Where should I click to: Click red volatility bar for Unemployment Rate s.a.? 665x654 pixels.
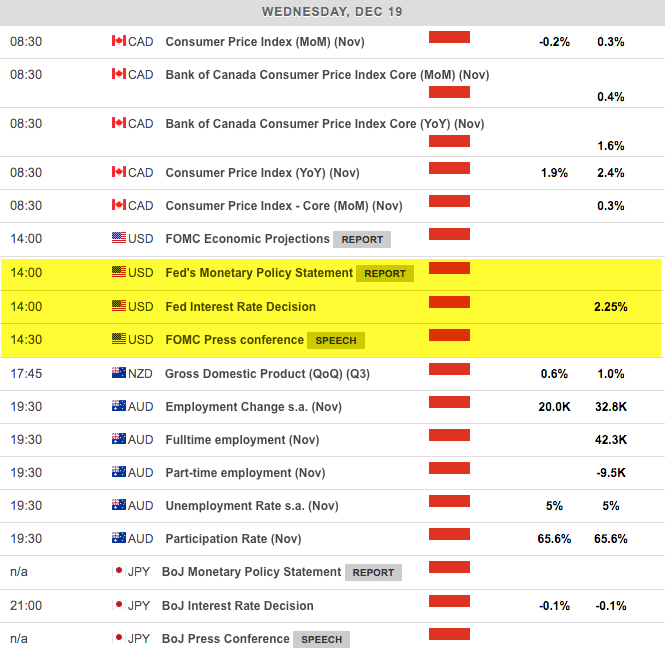click(x=449, y=501)
